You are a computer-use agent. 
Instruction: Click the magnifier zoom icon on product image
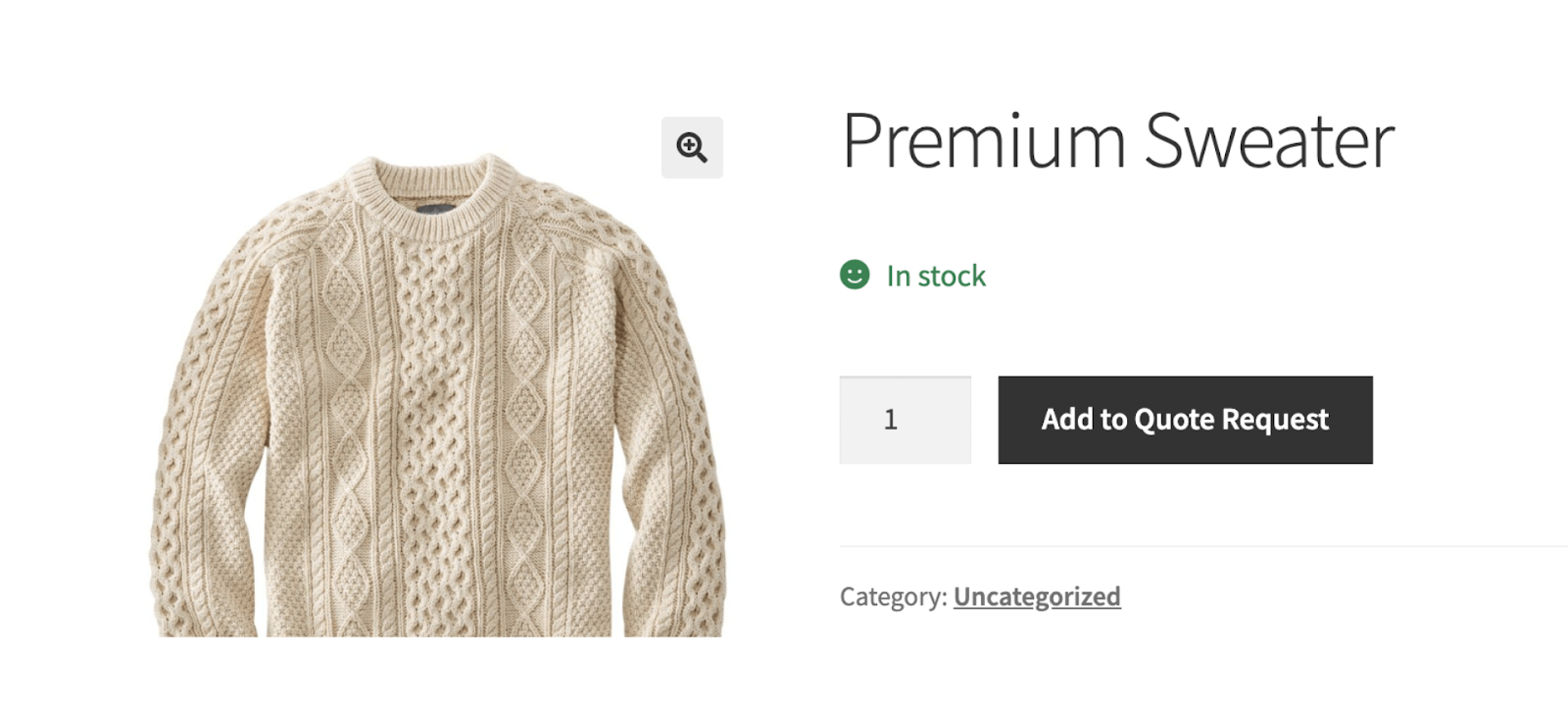pos(692,147)
